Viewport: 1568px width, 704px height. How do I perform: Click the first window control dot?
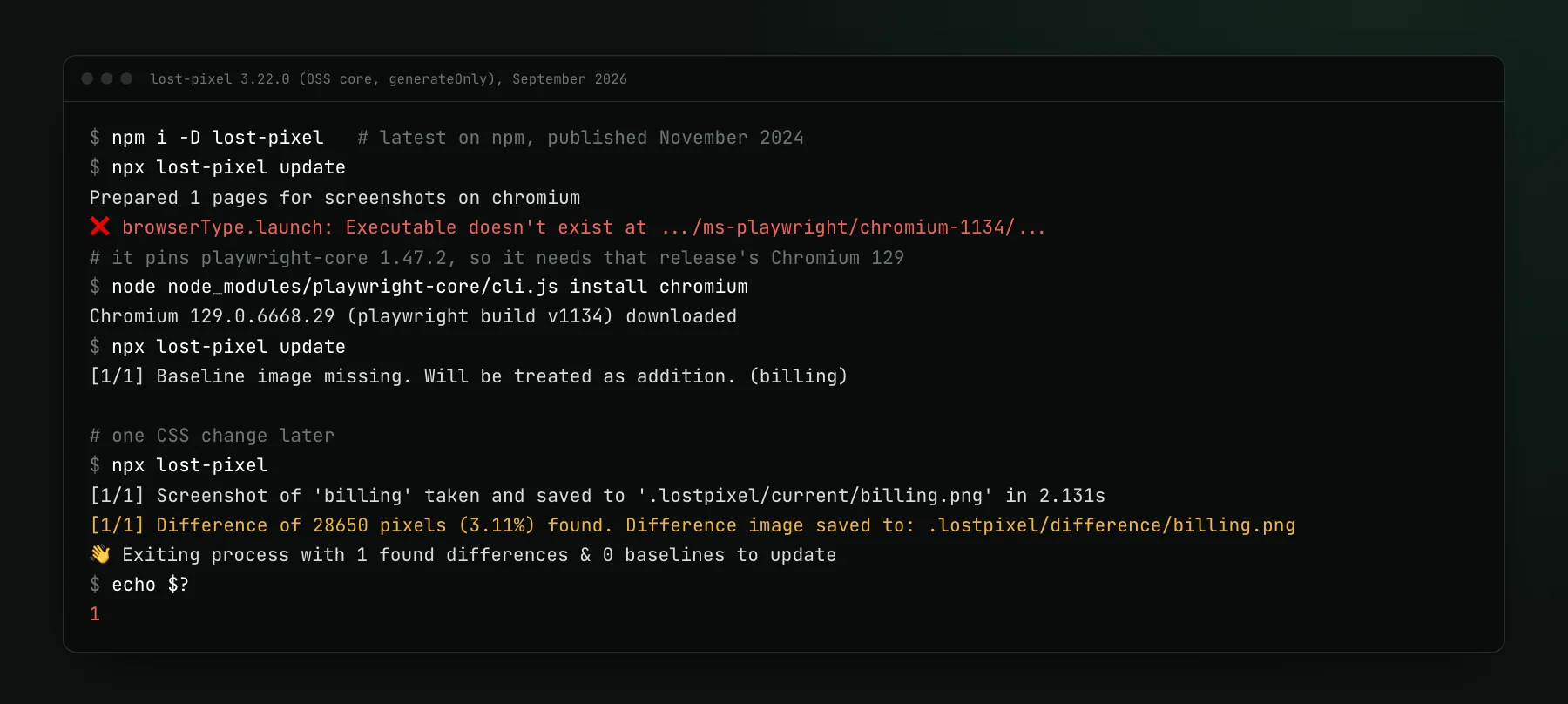[x=87, y=78]
